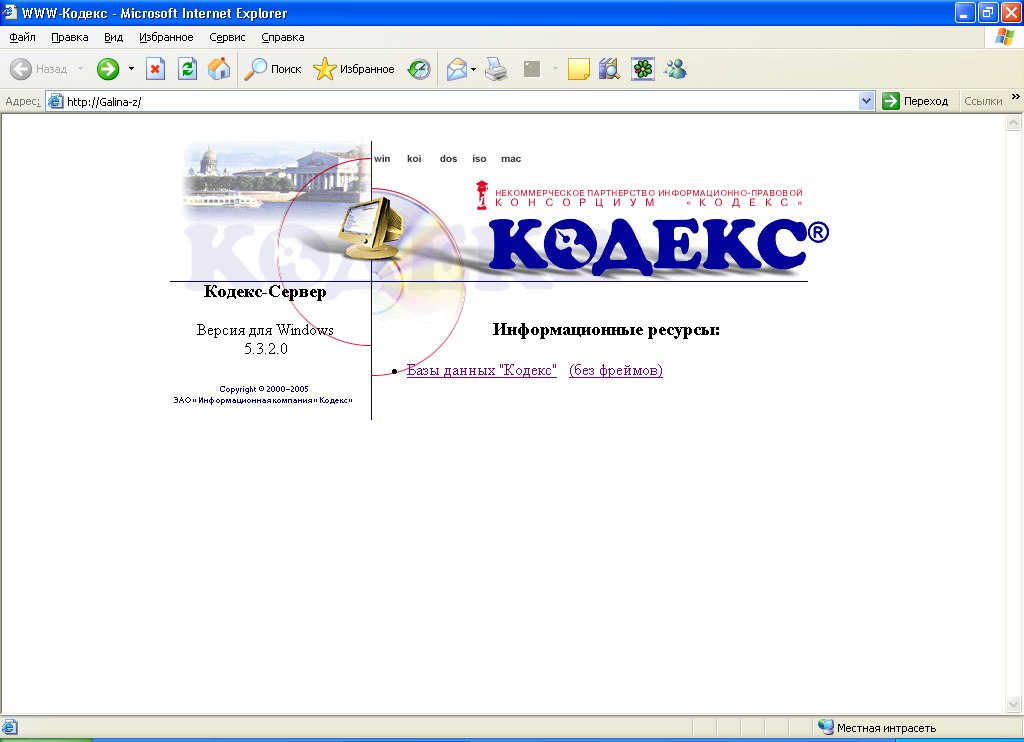This screenshot has width=1024, height=742.
Task: Open Back button history dropdown arrow
Action: pos(80,69)
